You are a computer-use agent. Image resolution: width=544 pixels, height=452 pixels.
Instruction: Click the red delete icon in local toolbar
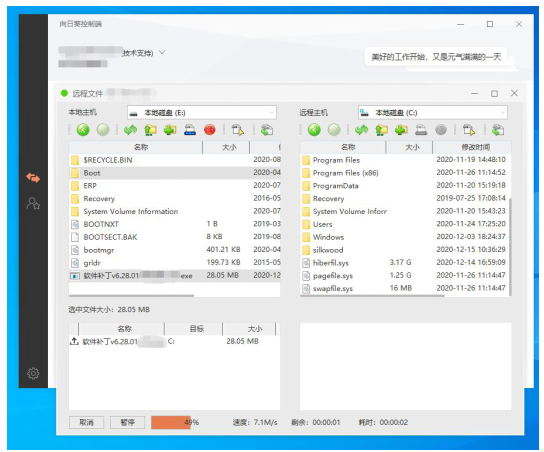point(210,130)
